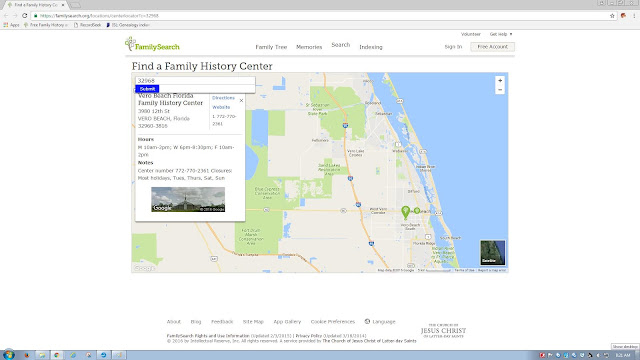Click the Action Center flag tray icon
Viewport: 640px width, 360px height.
550,355
